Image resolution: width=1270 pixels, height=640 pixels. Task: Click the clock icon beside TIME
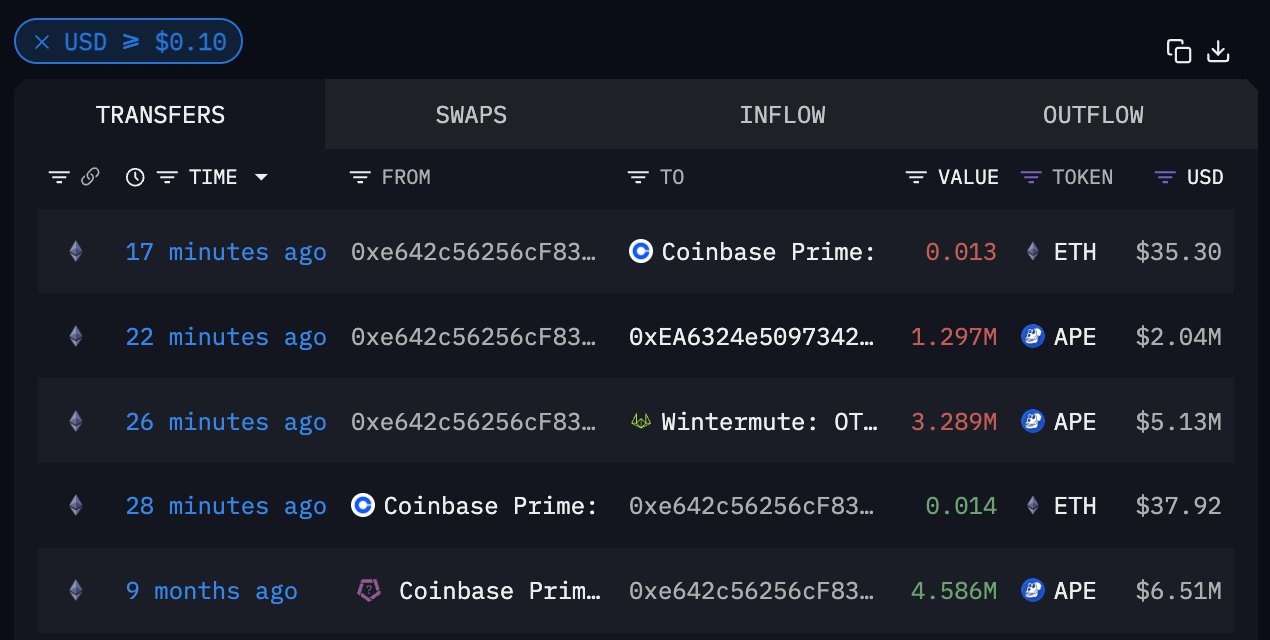pyautogui.click(x=135, y=177)
